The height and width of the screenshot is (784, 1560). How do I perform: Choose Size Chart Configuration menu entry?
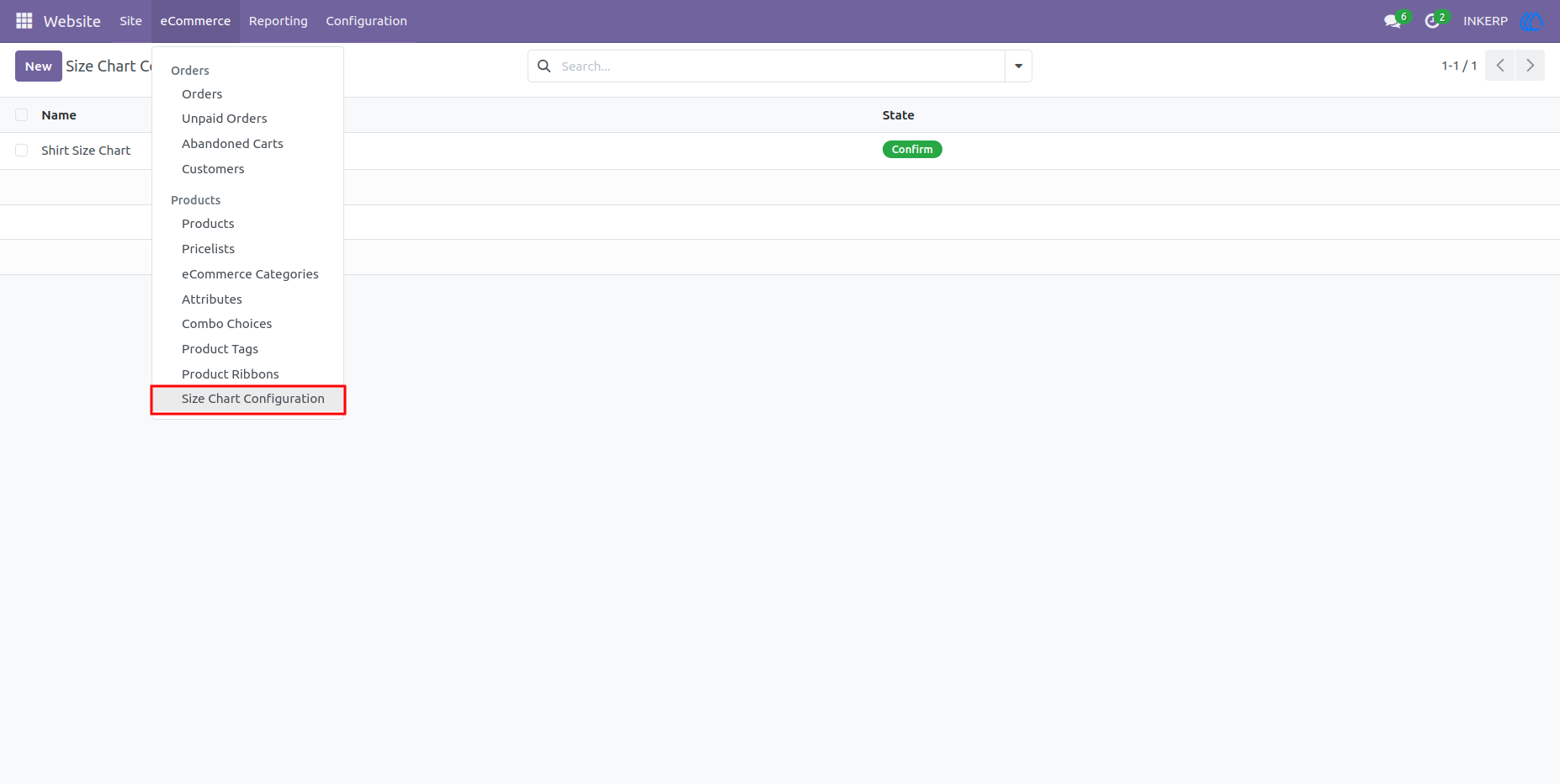pyautogui.click(x=248, y=399)
